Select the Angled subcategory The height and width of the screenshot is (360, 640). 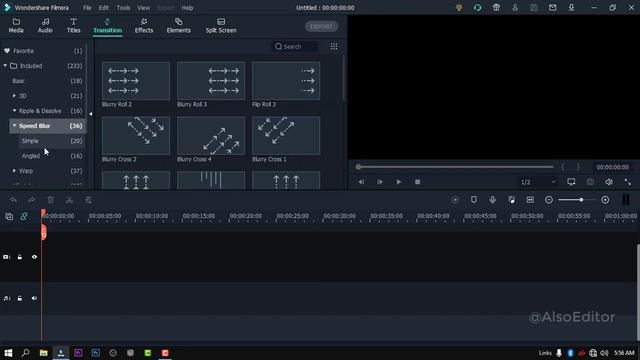(52, 156)
